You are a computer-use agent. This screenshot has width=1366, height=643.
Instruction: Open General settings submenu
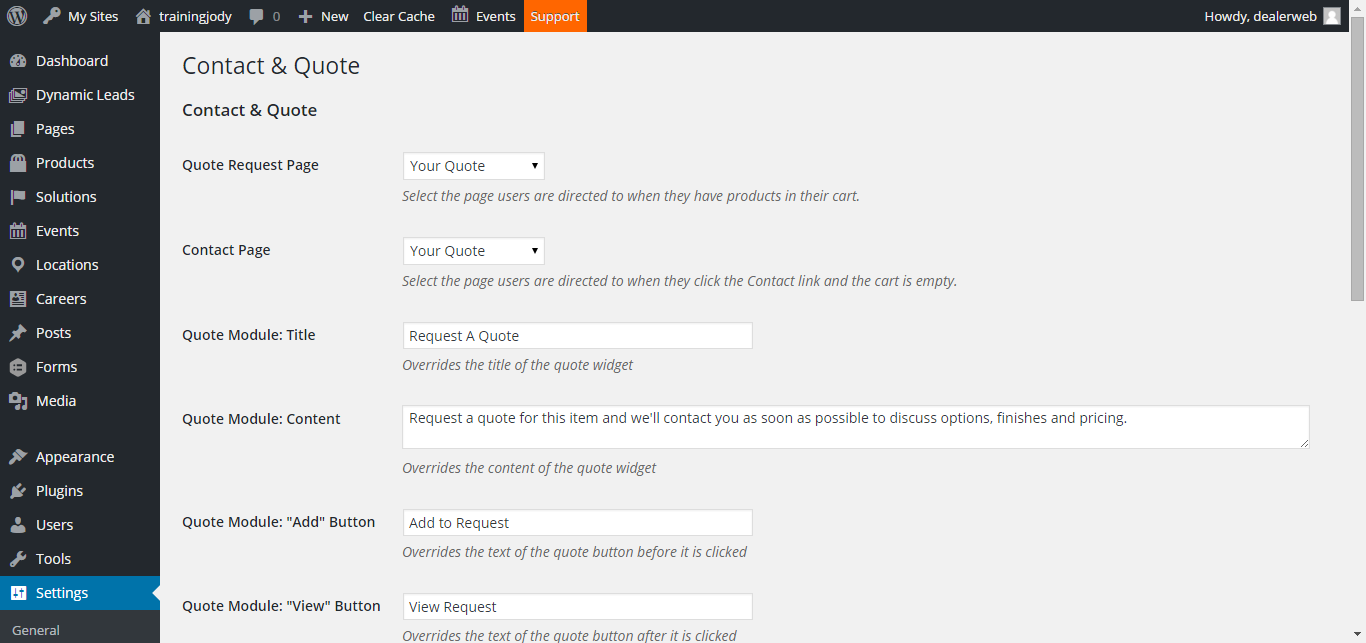[36, 630]
